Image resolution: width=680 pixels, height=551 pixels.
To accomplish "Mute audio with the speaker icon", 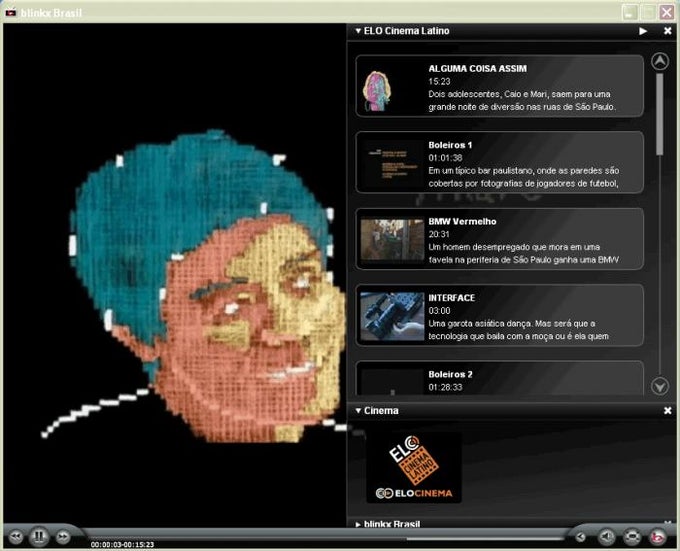I will click(607, 537).
